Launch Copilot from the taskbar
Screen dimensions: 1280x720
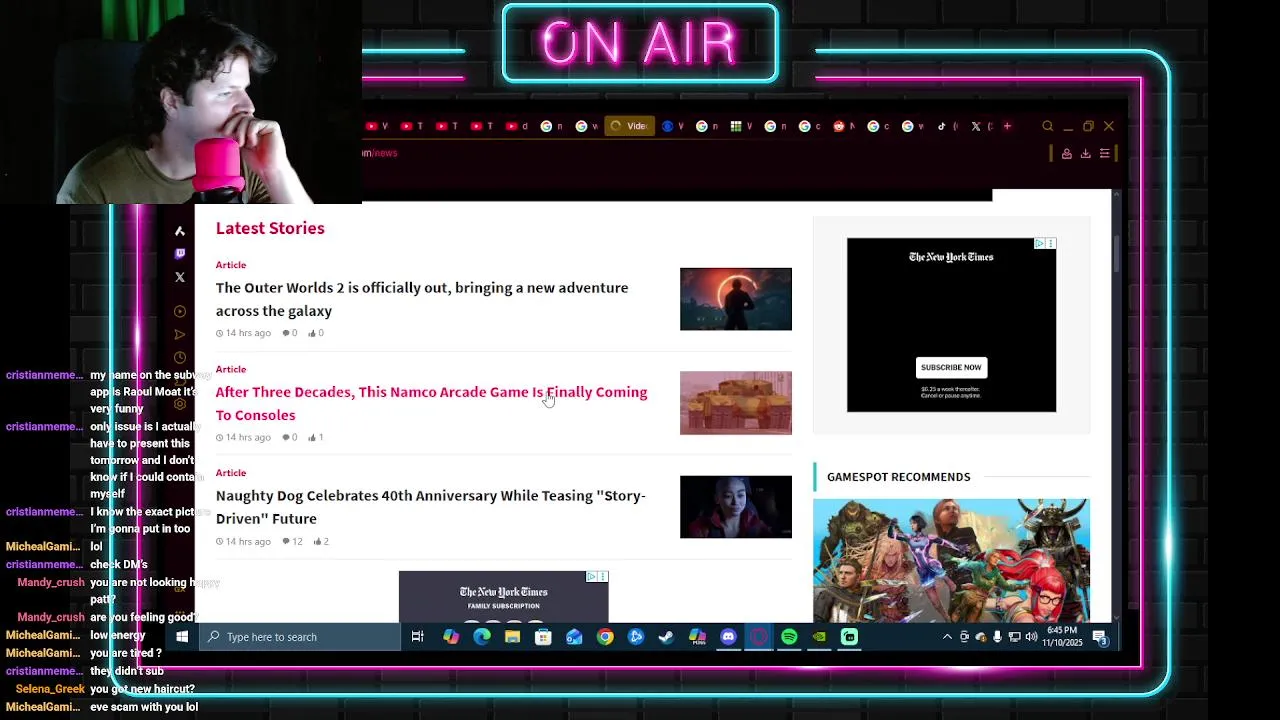click(x=451, y=637)
